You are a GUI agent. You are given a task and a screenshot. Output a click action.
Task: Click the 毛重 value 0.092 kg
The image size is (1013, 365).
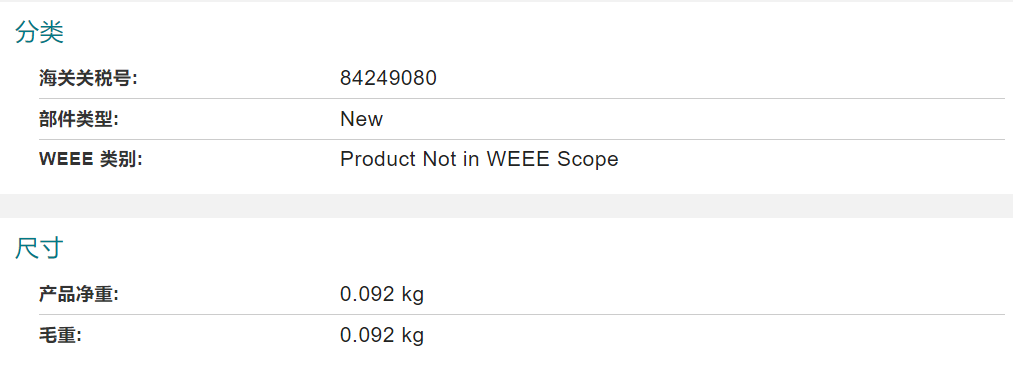382,335
